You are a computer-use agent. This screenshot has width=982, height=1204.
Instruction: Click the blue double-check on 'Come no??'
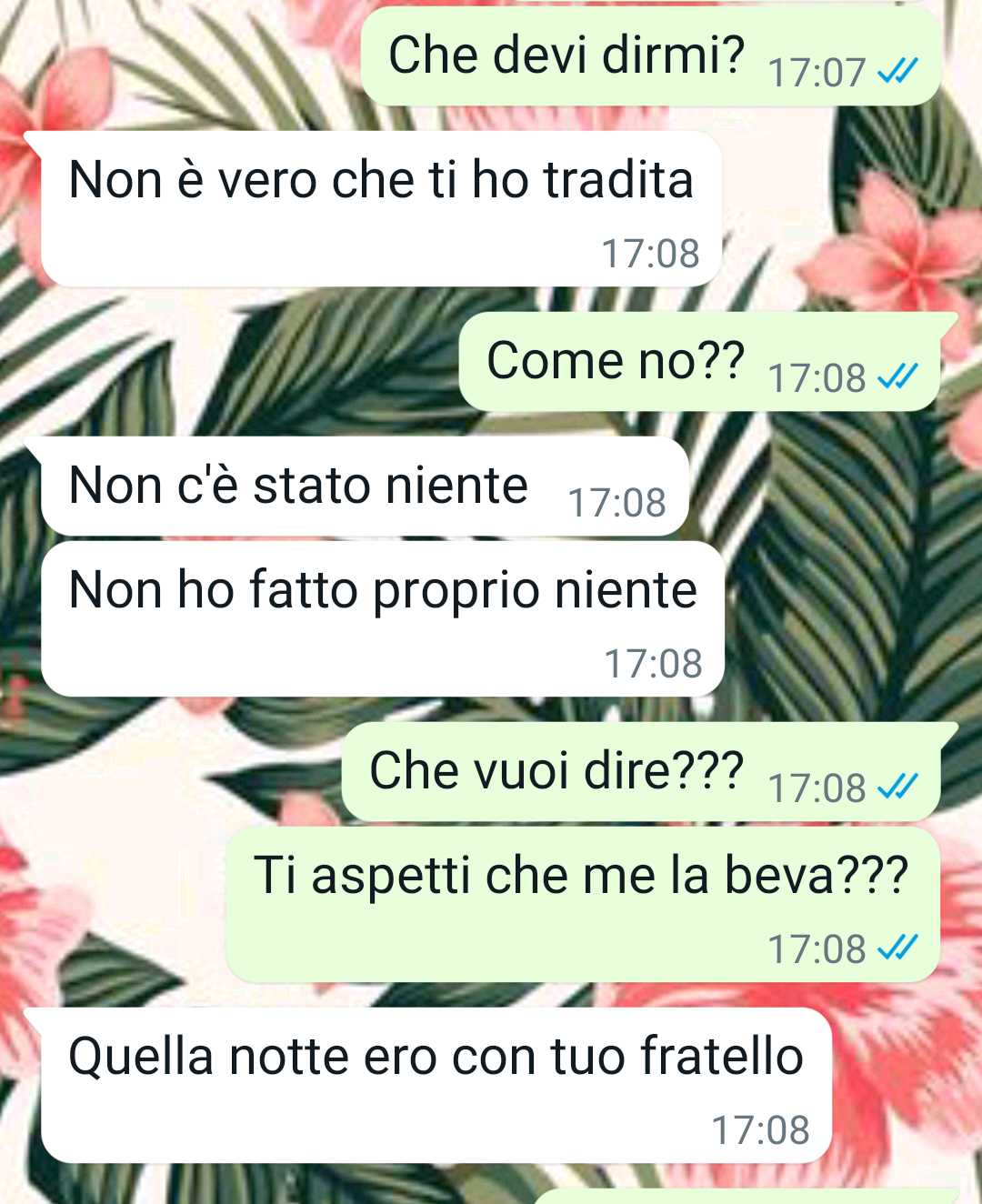[x=897, y=376]
